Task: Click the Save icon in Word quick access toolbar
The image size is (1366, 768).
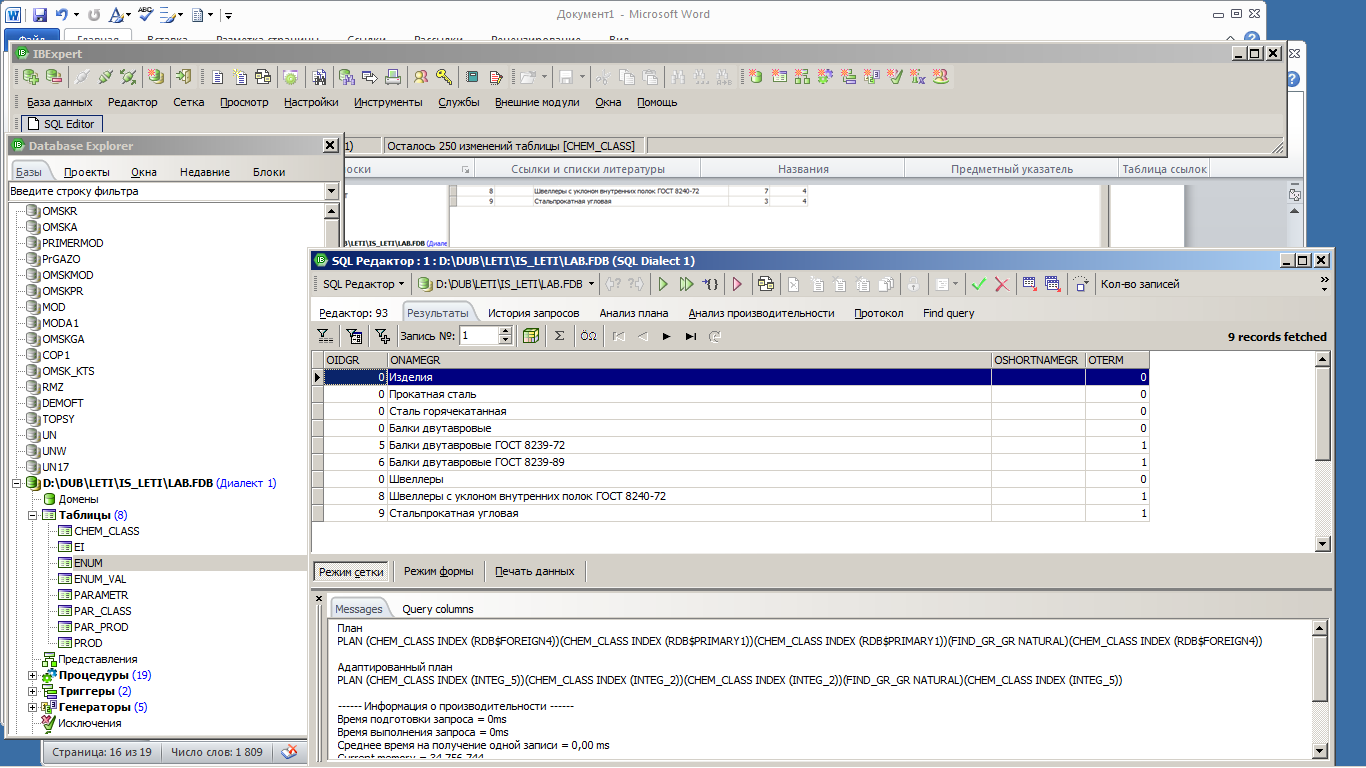Action: (x=40, y=15)
